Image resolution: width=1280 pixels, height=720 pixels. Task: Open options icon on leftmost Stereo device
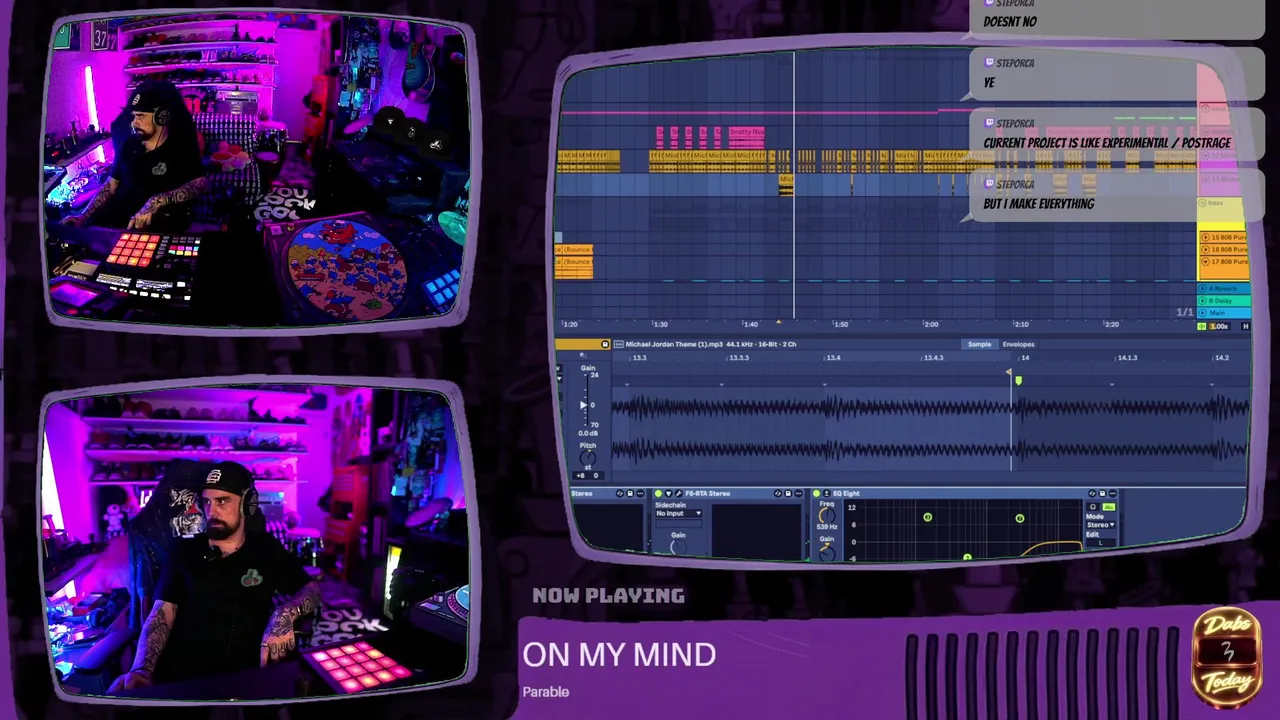click(640, 493)
